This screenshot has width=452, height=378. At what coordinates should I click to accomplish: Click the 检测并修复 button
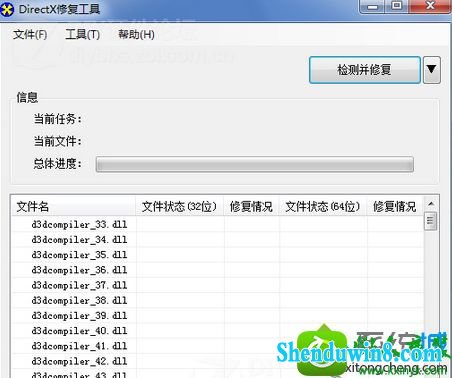point(364,70)
